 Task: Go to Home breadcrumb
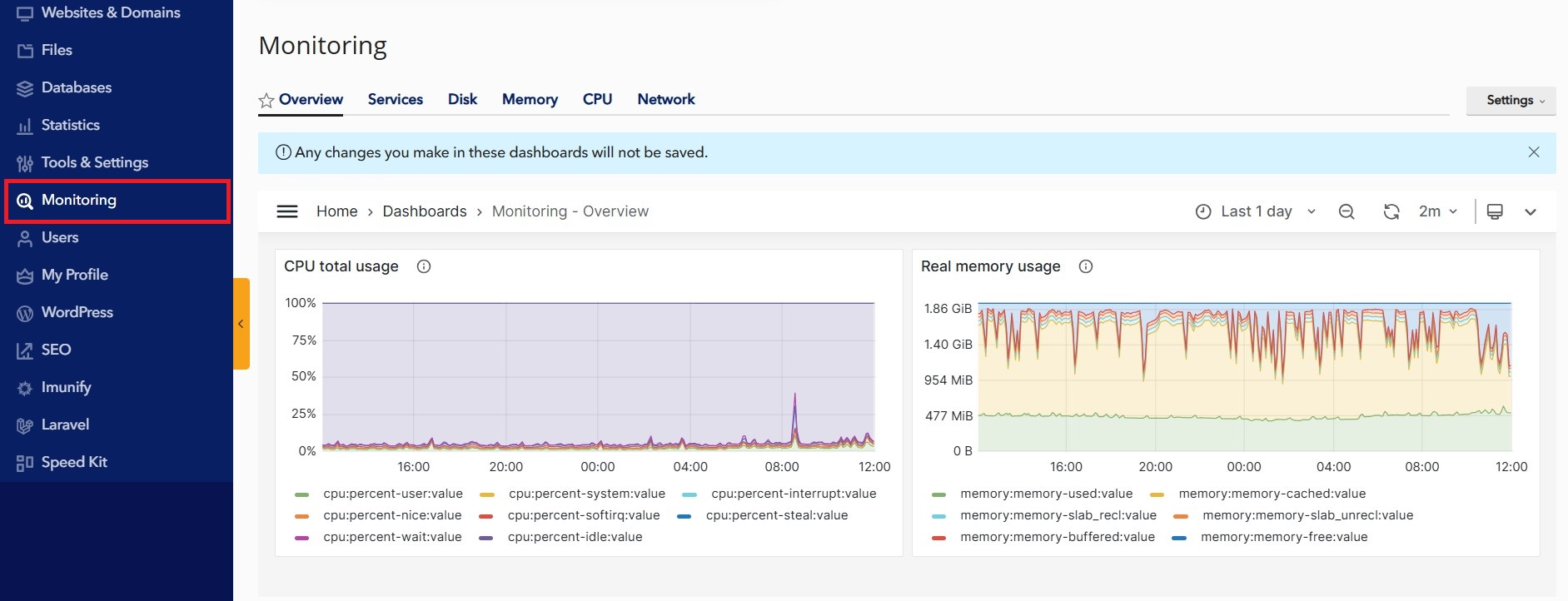tap(336, 211)
